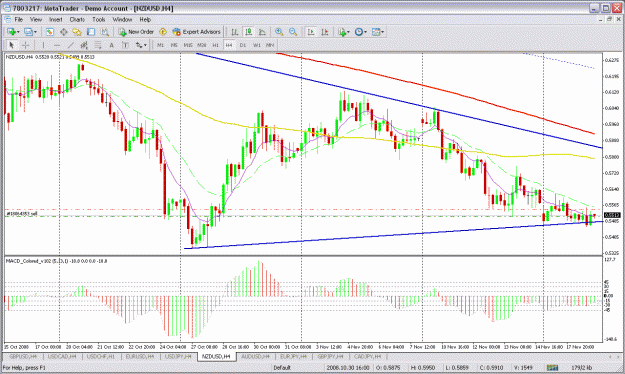Open the Insert menu

tap(56, 19)
